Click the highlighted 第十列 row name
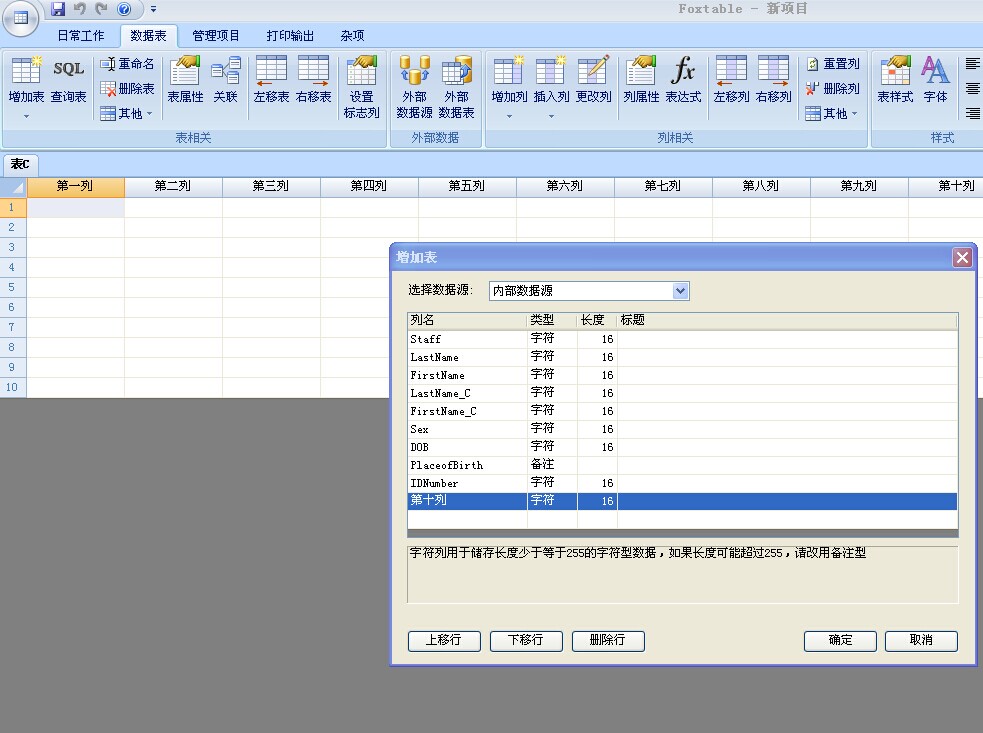This screenshot has width=983, height=733. point(429,500)
